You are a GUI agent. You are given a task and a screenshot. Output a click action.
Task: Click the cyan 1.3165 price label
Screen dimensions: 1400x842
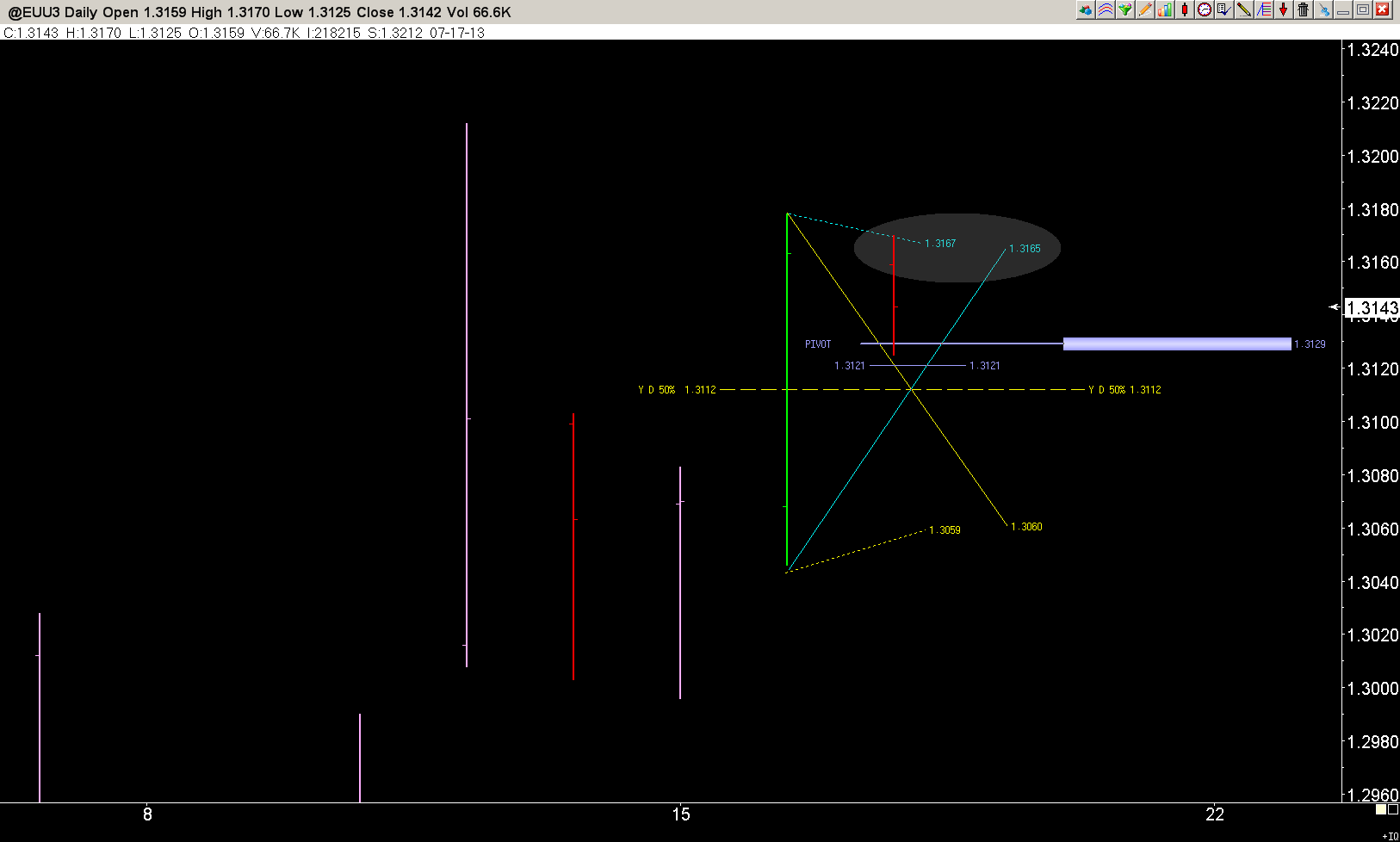[x=1025, y=249]
